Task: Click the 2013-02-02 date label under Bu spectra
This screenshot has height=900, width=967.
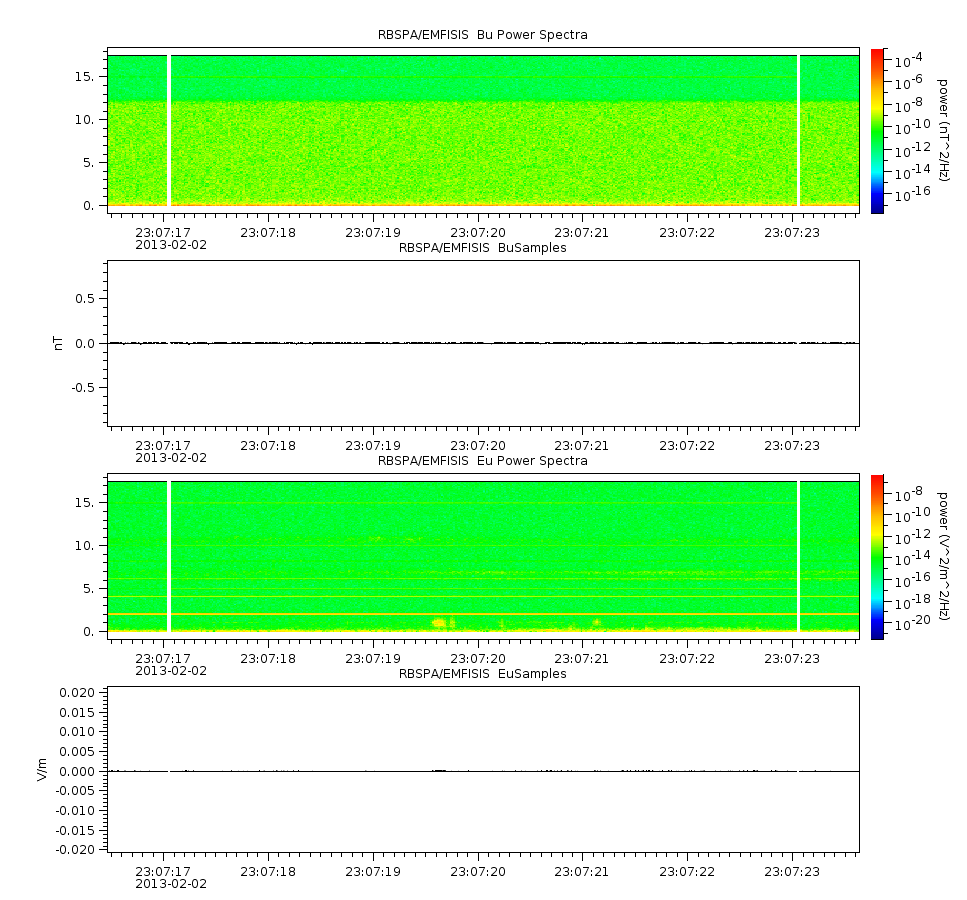Action: [x=171, y=245]
